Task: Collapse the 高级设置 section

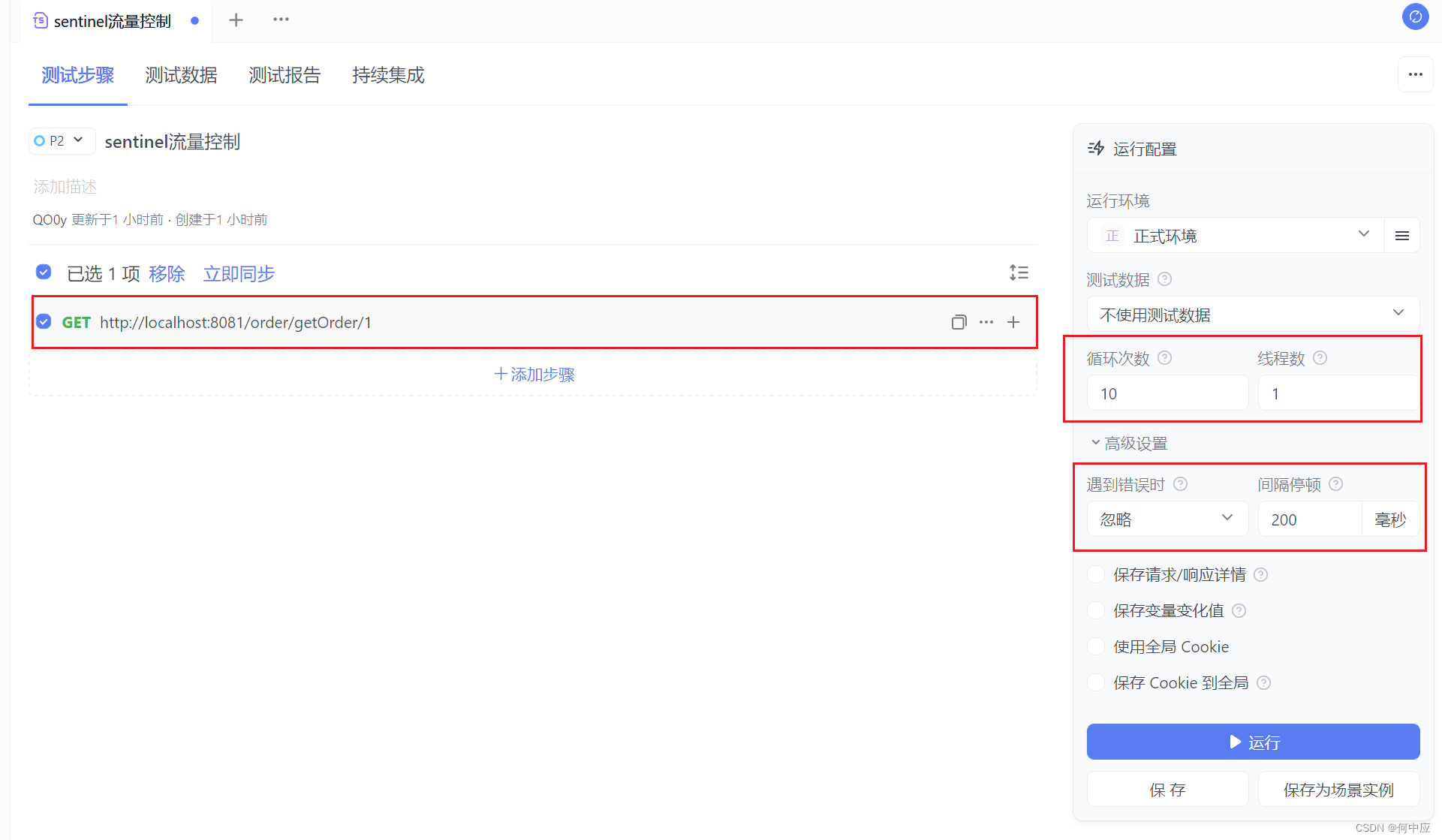Action: coord(1129,444)
